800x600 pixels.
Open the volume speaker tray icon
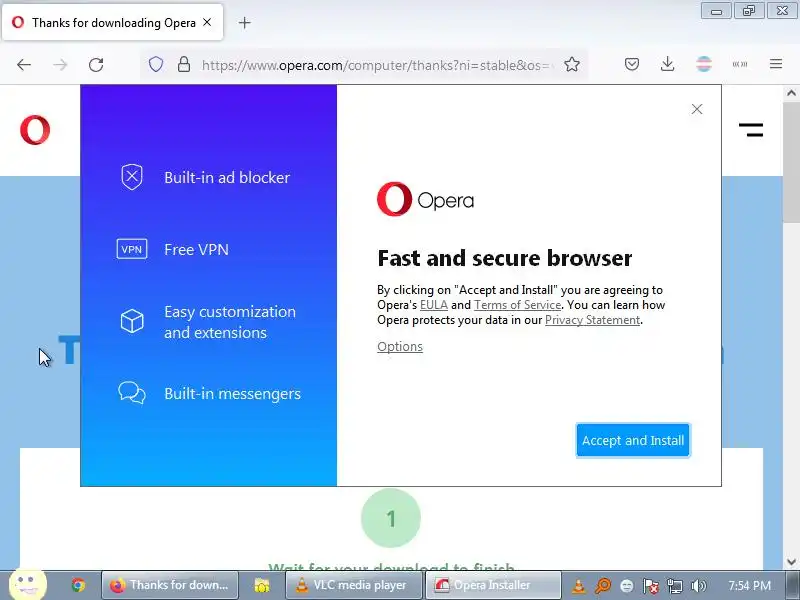coord(698,586)
